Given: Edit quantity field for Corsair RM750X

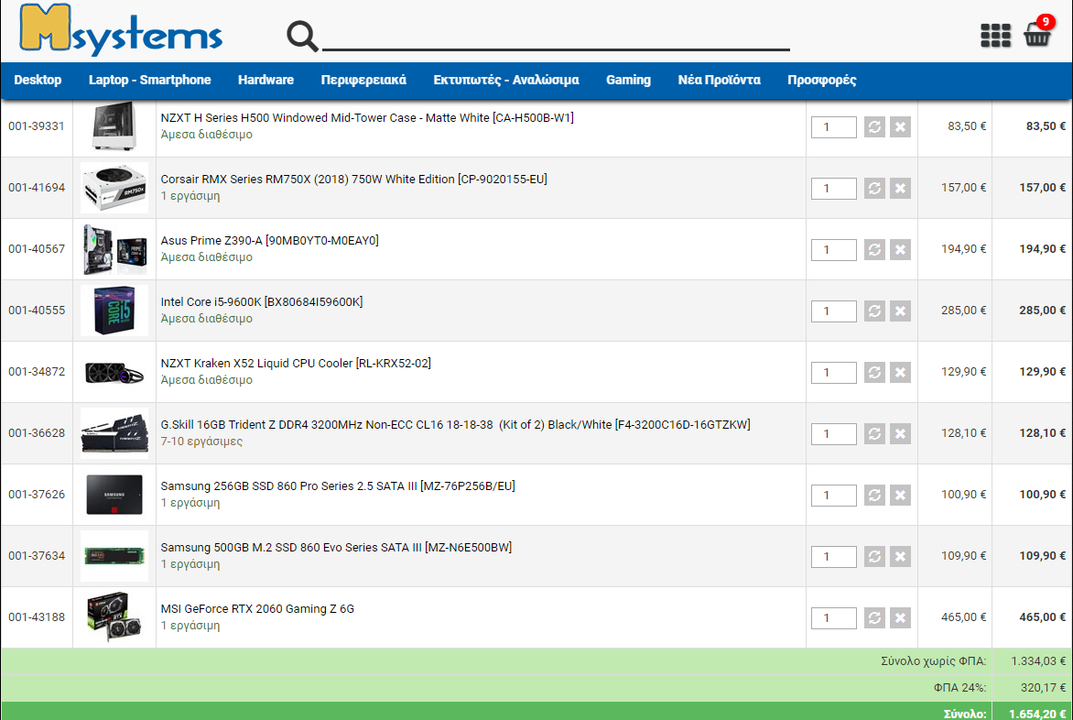Looking at the screenshot, I should (x=833, y=188).
